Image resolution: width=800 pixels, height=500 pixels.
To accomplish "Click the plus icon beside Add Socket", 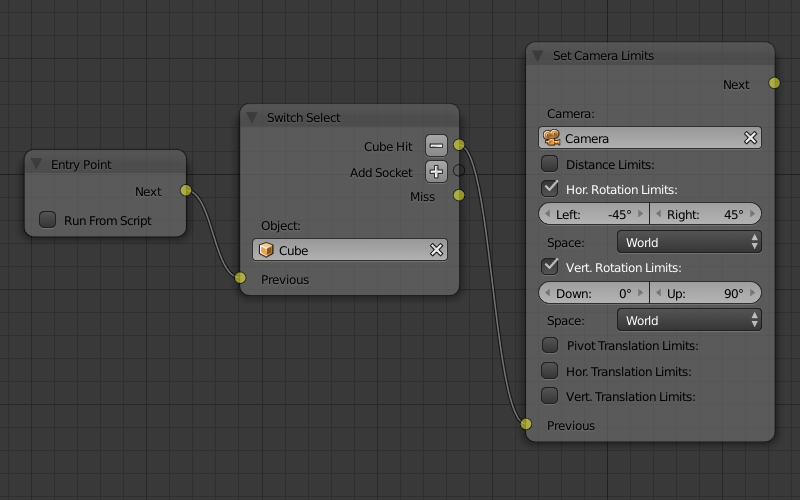I will [x=436, y=172].
